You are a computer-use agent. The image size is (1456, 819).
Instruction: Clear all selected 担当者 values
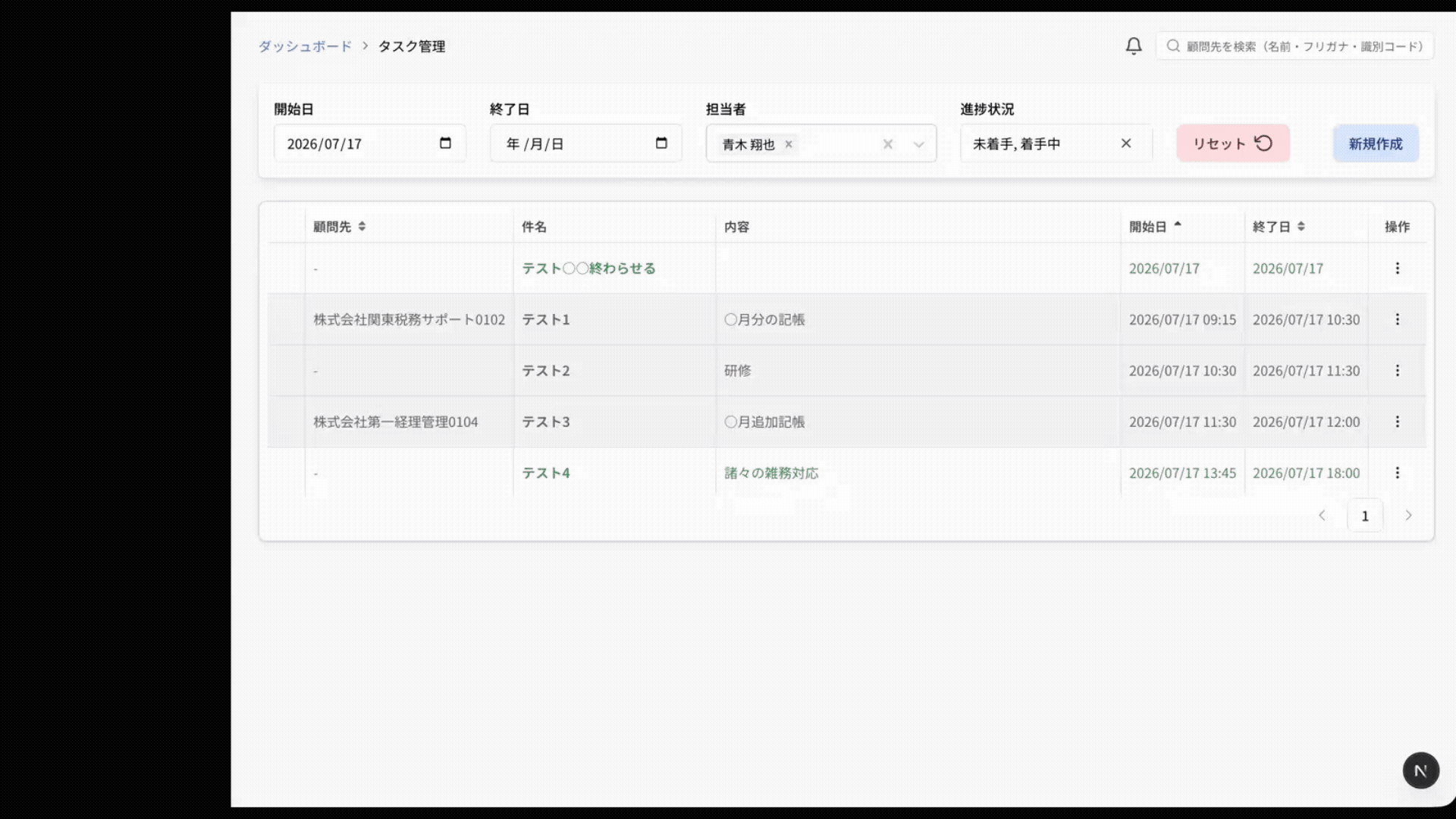click(x=887, y=144)
